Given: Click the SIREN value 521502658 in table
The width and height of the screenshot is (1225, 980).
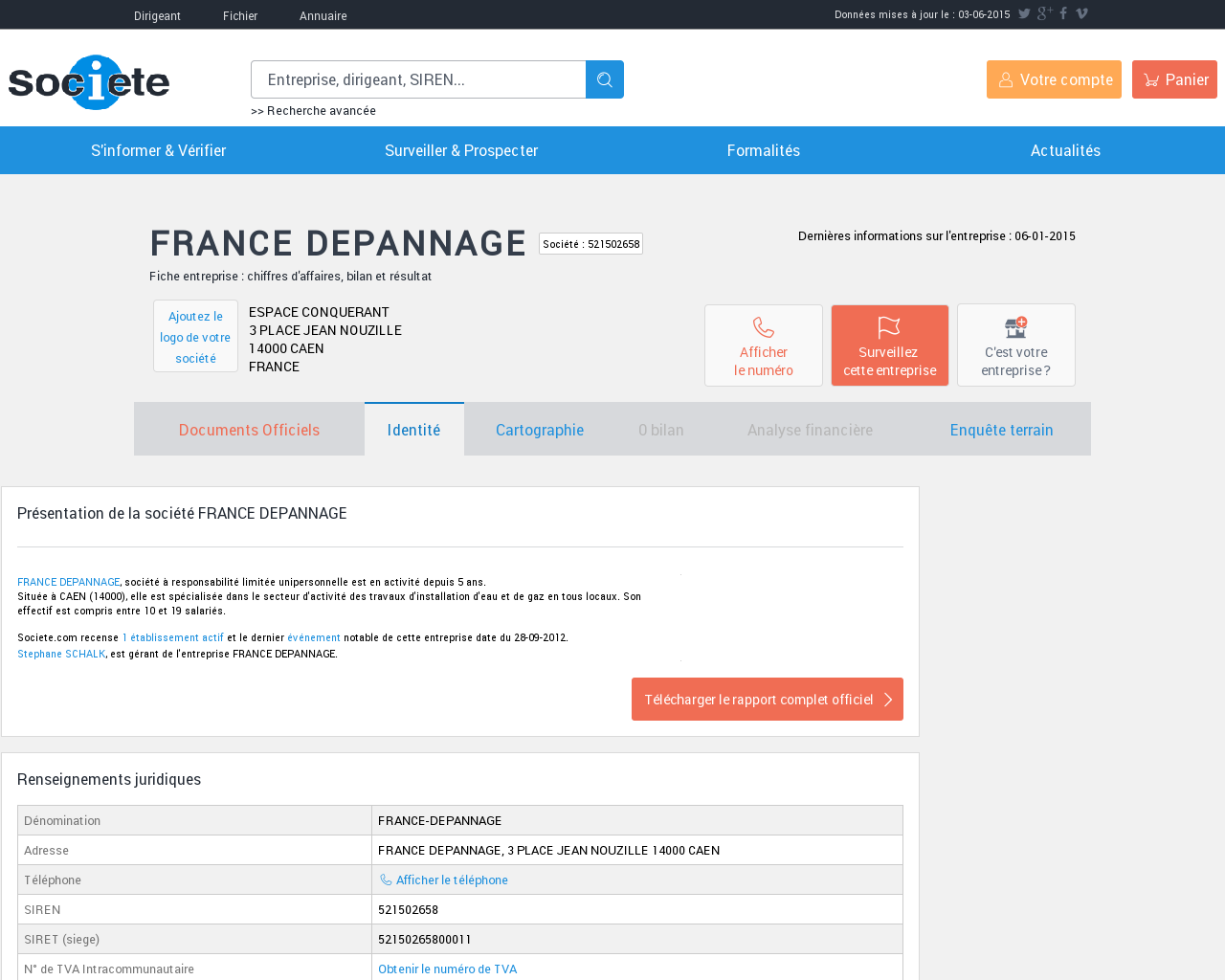Looking at the screenshot, I should click(408, 909).
